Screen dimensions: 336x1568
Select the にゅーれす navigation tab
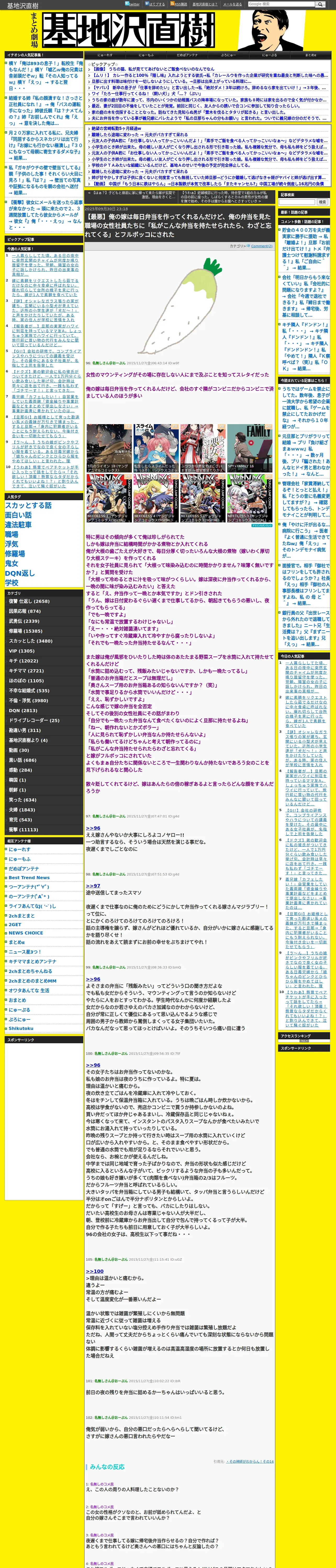click(105, 55)
